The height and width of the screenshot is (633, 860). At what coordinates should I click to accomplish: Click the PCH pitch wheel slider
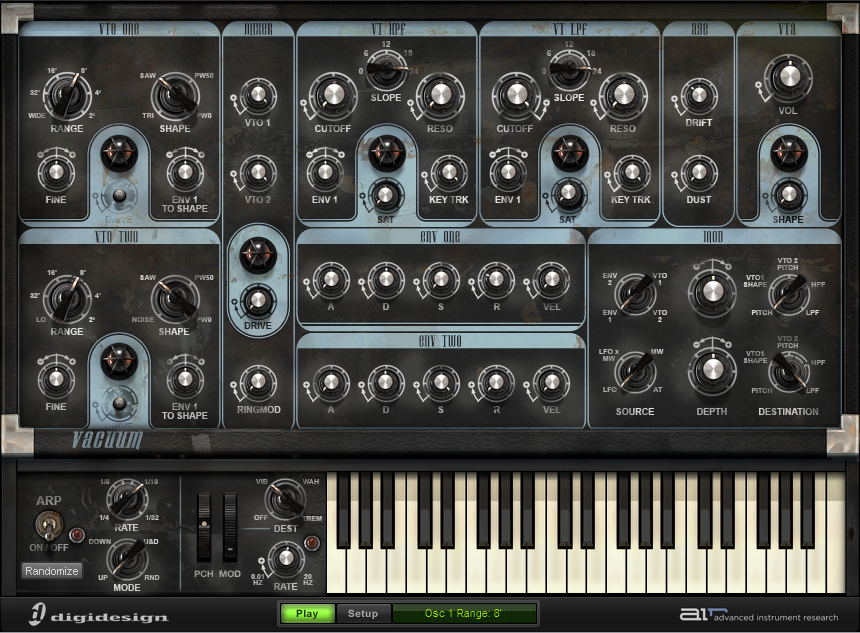pos(204,528)
